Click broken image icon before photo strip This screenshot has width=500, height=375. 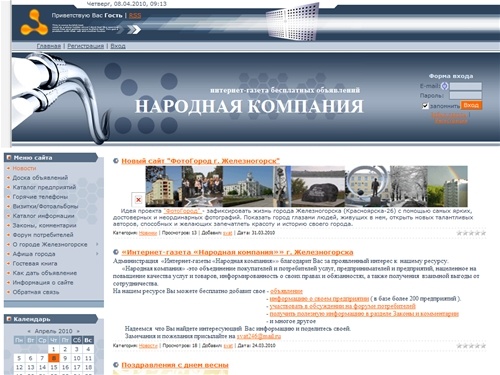(x=138, y=200)
